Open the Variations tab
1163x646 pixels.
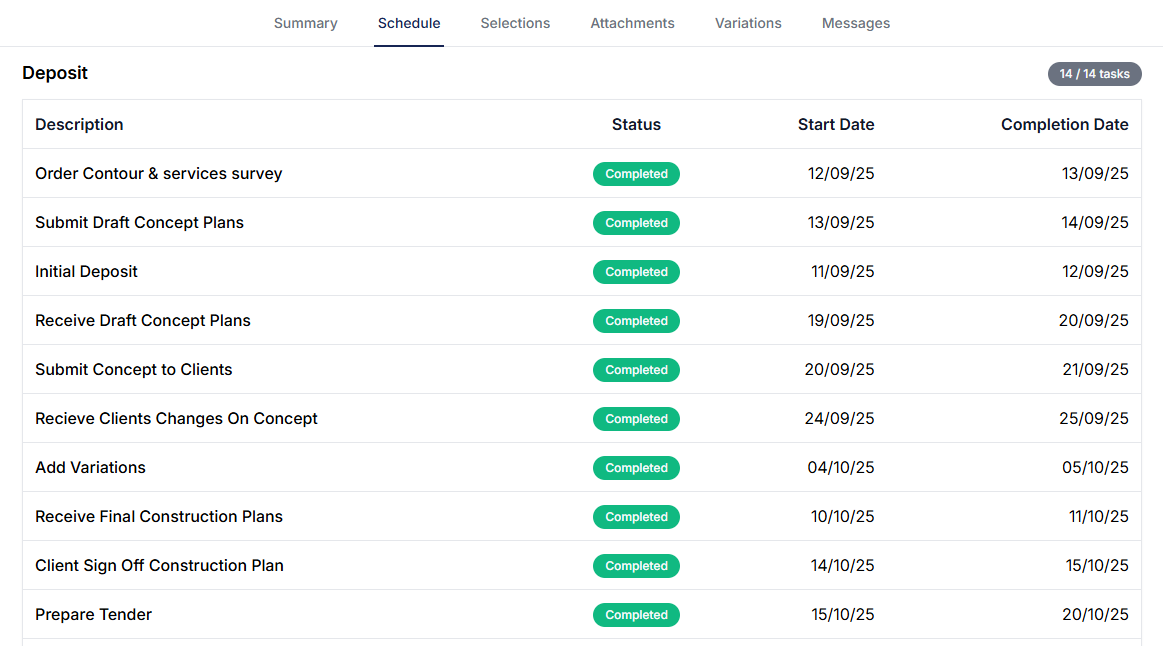click(x=748, y=23)
